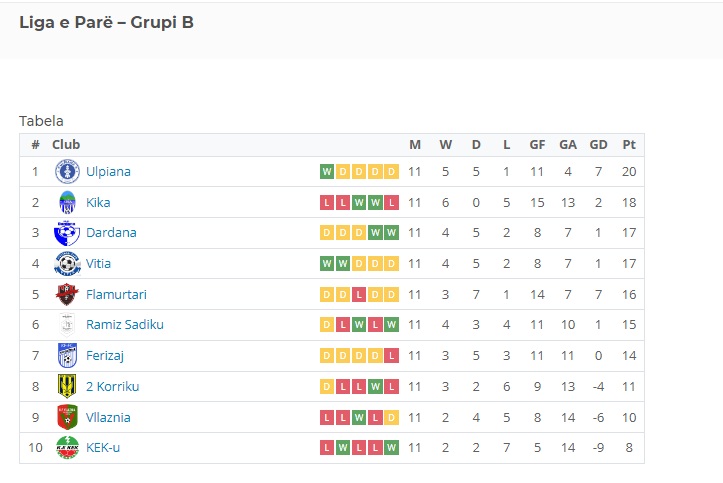Follow the Ramiz Sadiku link
Screen dimensions: 723x483
(124, 324)
